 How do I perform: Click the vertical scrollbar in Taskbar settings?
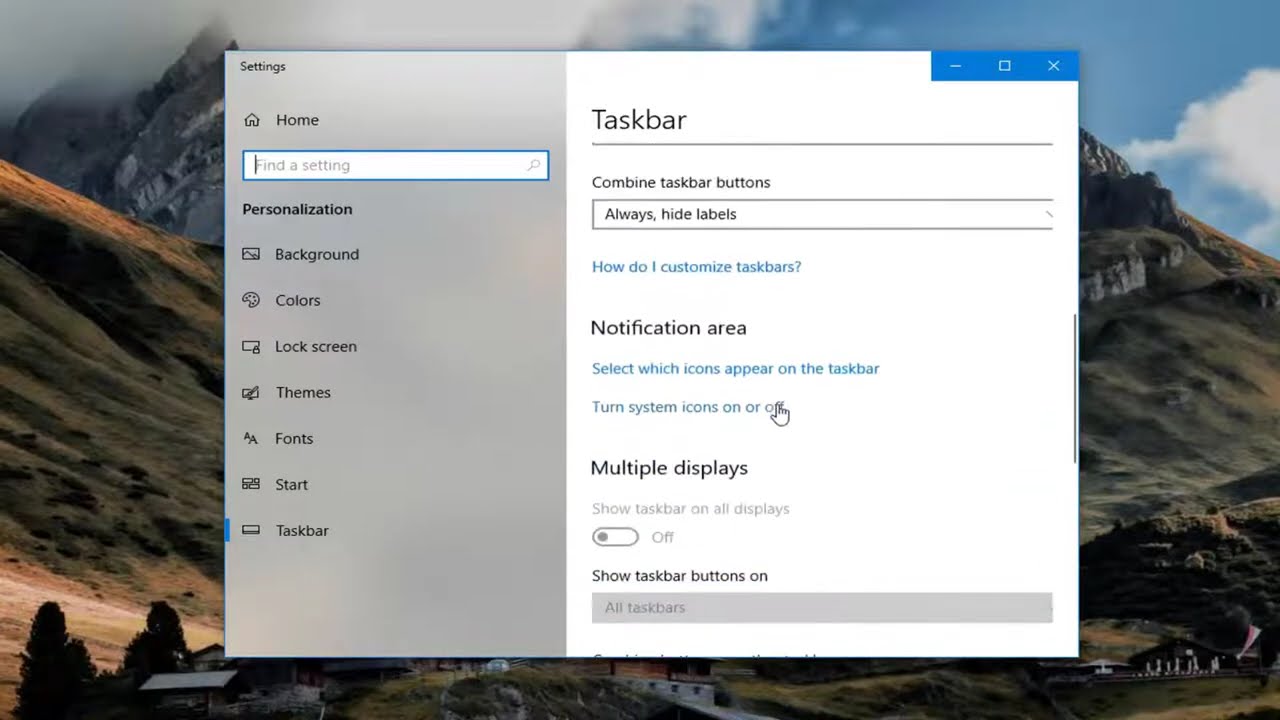(x=1075, y=388)
